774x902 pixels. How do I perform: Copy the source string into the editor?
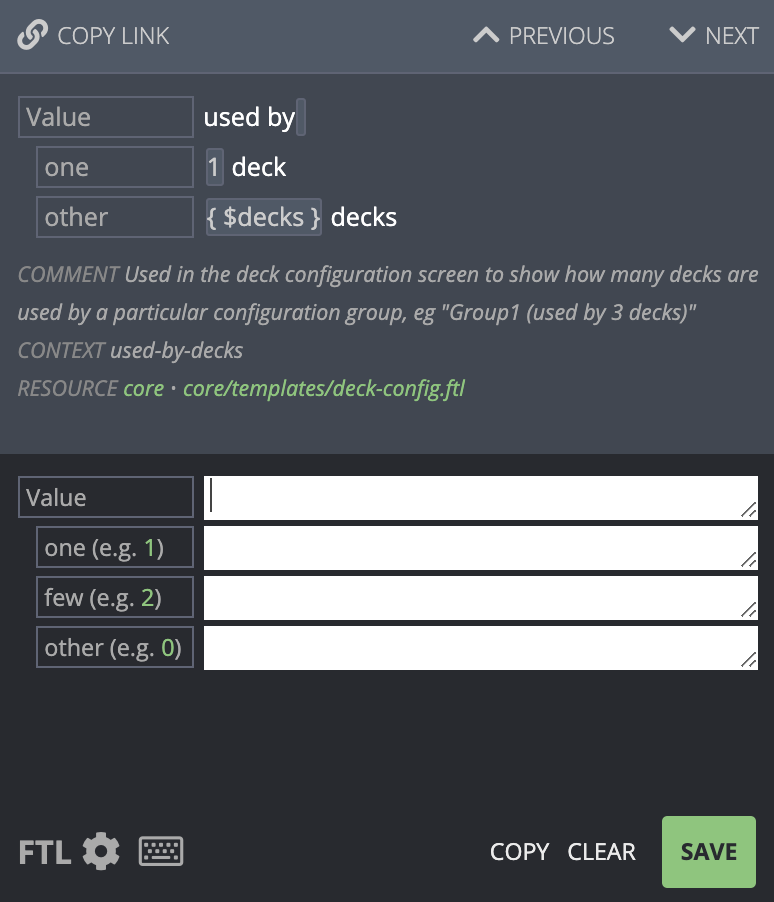(520, 852)
